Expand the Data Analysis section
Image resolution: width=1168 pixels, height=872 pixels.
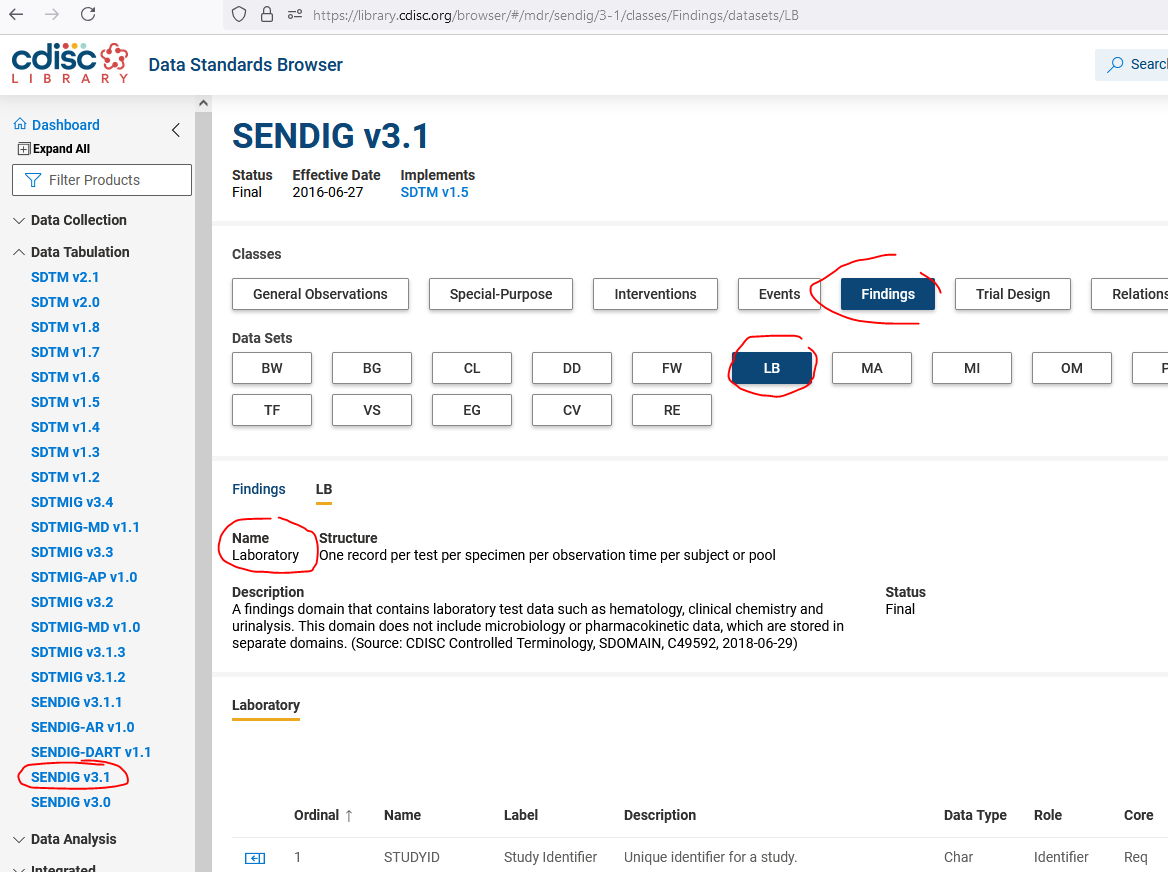coord(65,839)
